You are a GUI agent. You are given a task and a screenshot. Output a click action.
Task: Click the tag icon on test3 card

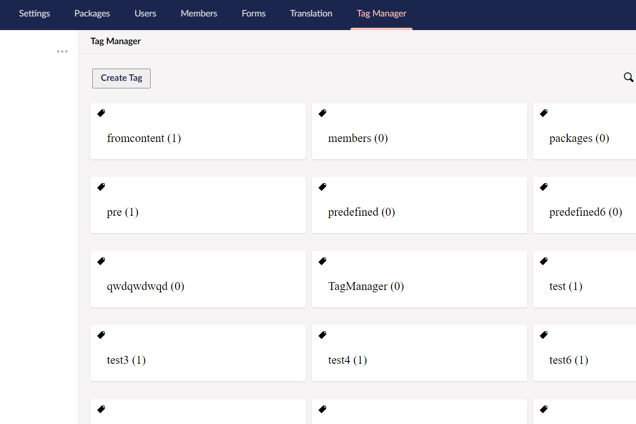pos(101,336)
